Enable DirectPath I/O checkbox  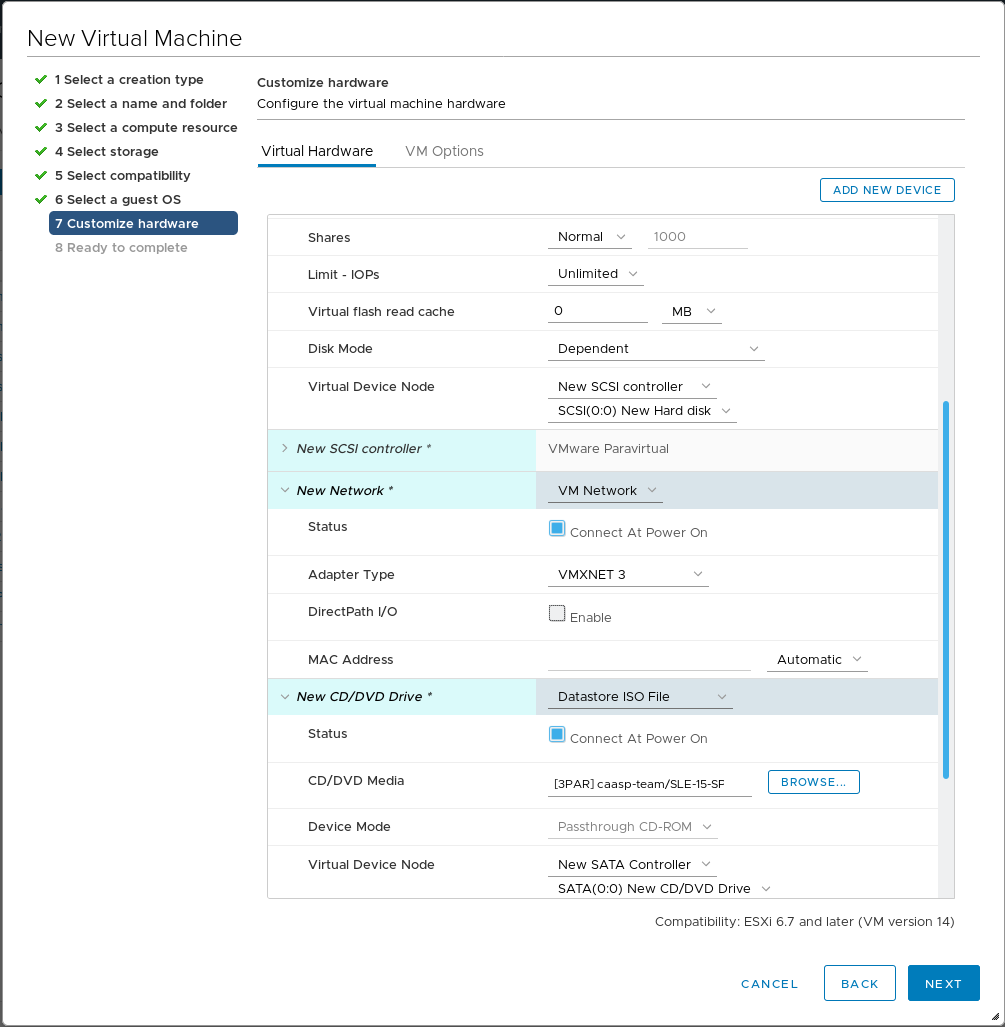click(557, 614)
